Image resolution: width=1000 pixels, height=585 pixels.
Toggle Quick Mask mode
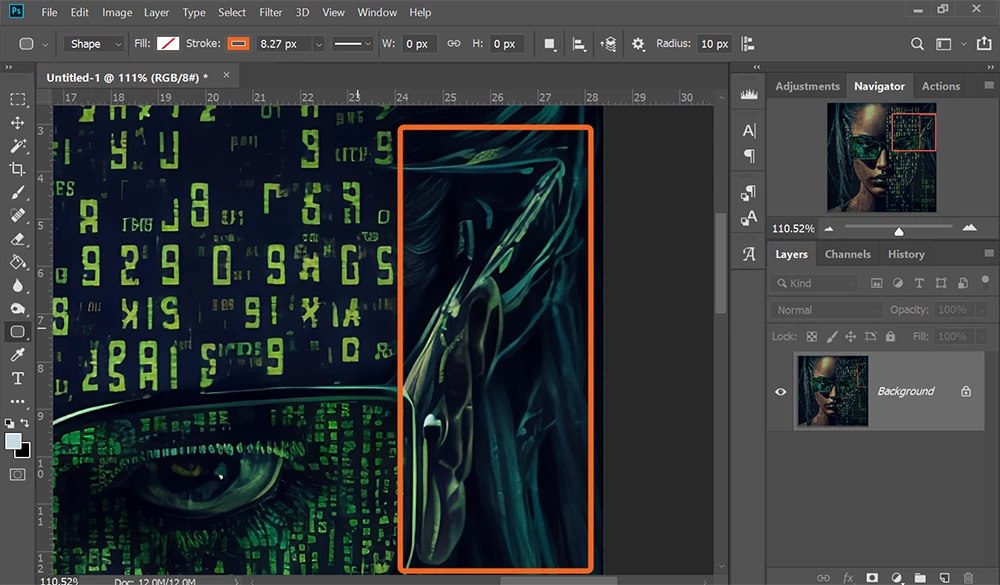tap(18, 475)
